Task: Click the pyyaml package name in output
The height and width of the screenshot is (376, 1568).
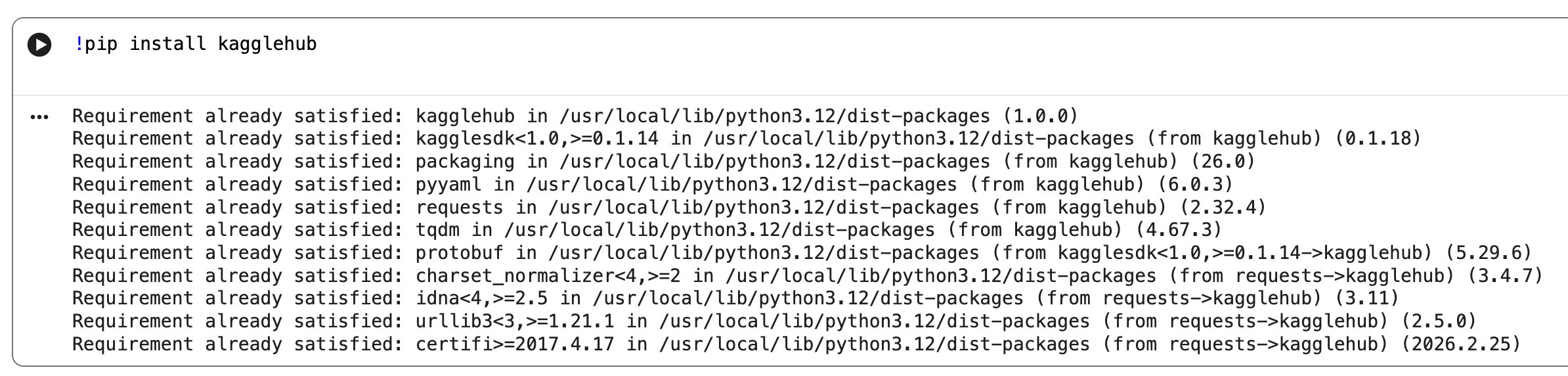Action: (448, 184)
